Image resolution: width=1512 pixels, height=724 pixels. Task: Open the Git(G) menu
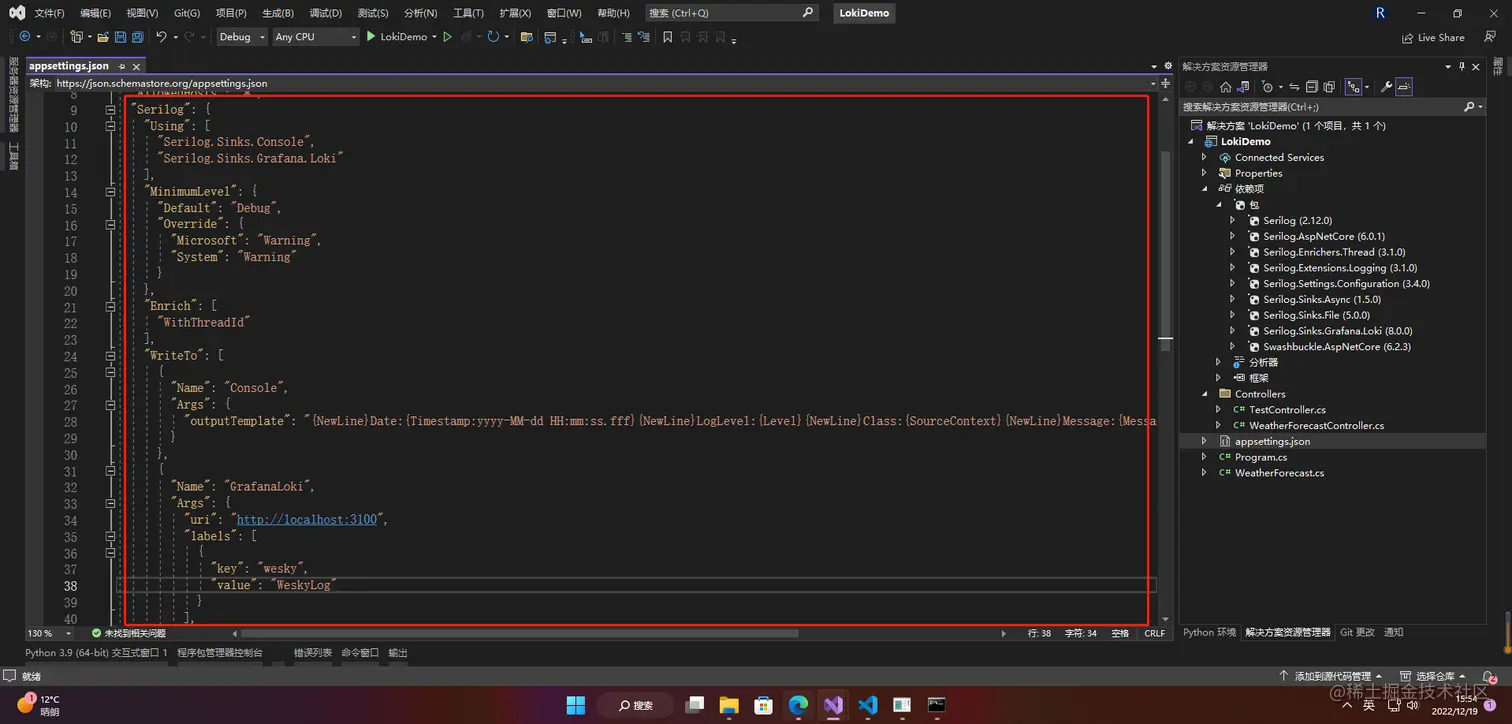pos(187,13)
